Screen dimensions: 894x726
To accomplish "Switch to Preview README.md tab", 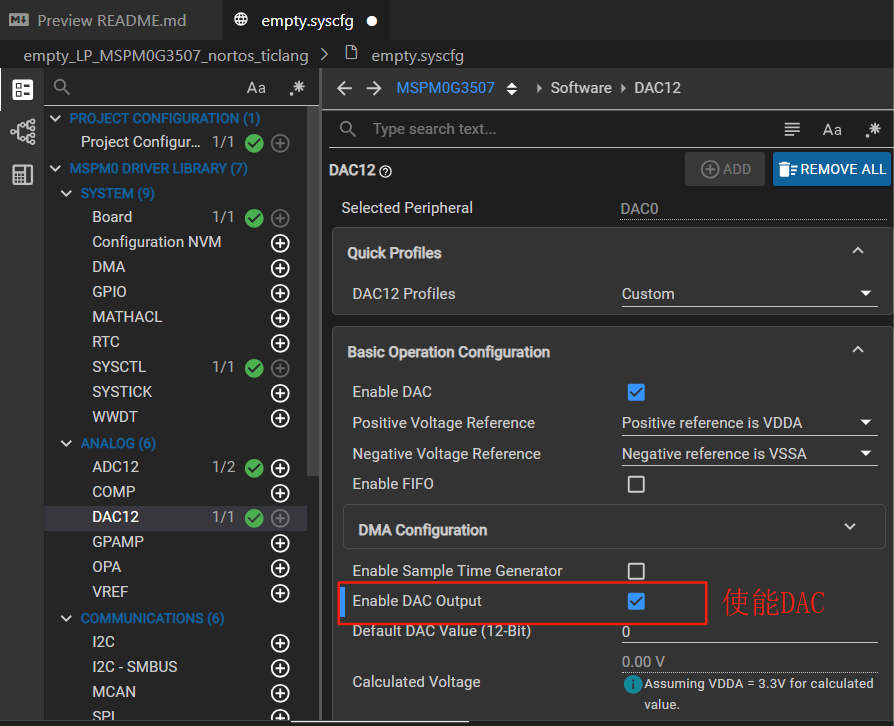I will 97,21.
